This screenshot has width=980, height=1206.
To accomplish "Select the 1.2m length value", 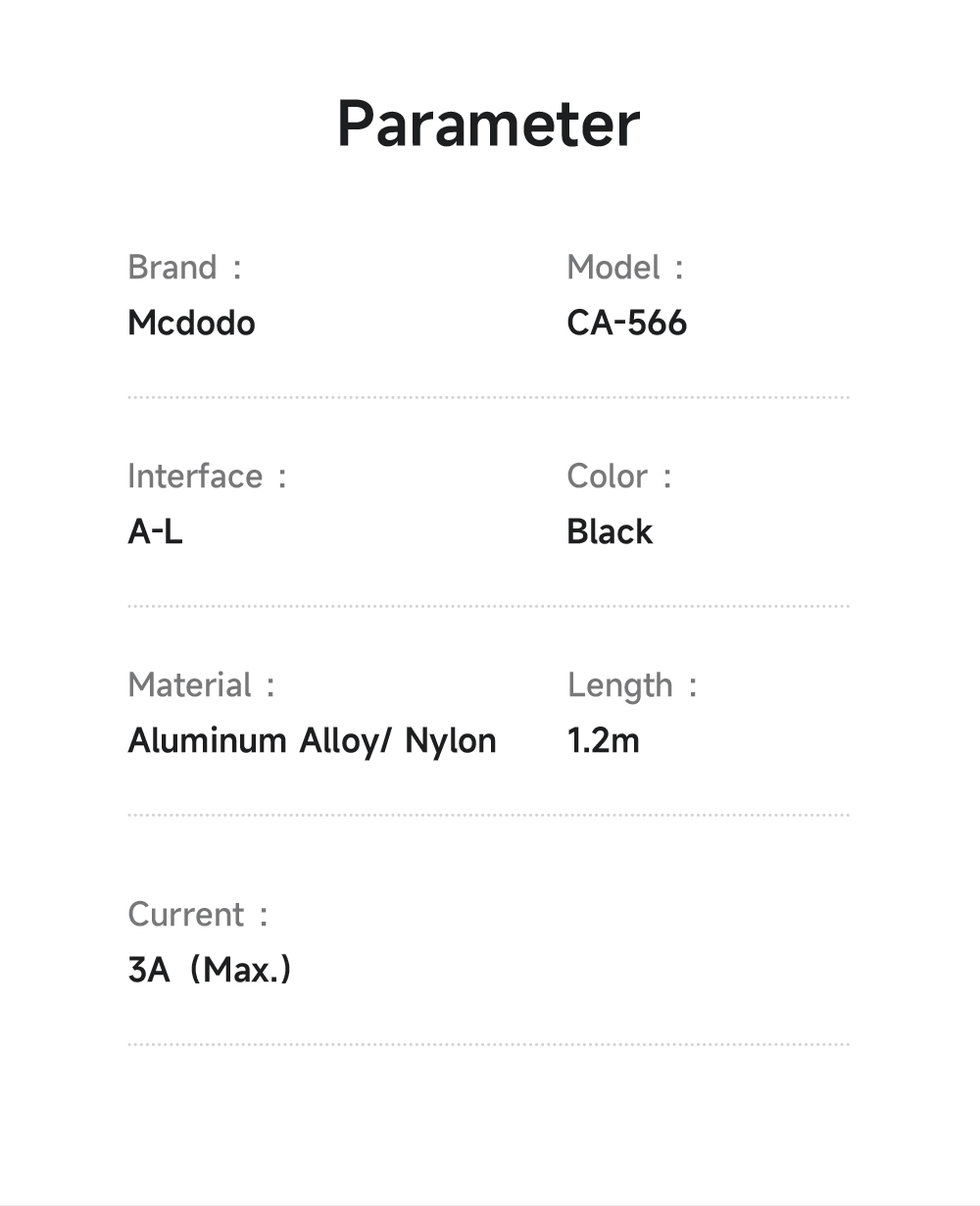I will pyautogui.click(x=603, y=740).
